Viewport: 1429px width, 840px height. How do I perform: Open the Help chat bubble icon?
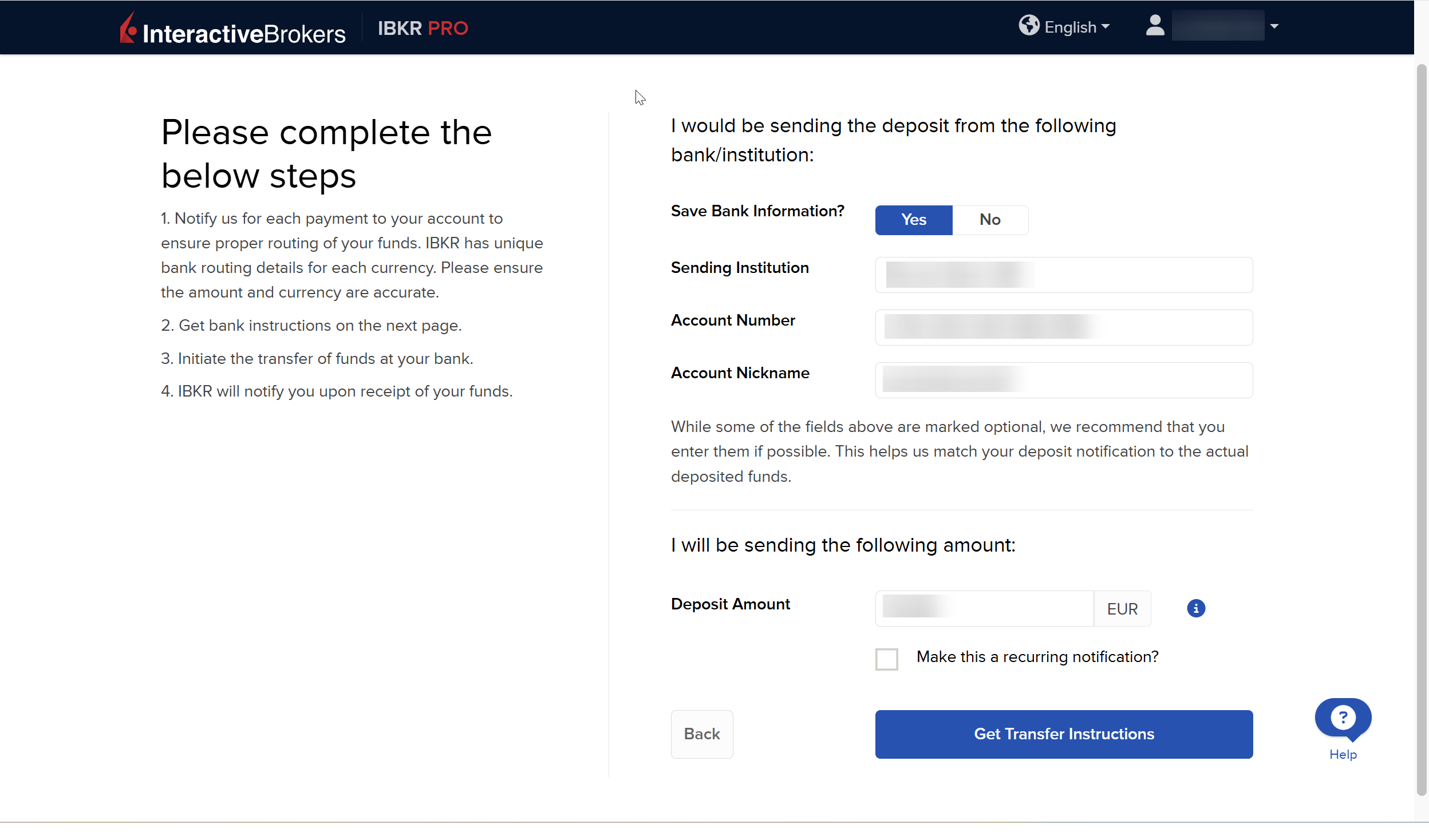(1343, 718)
